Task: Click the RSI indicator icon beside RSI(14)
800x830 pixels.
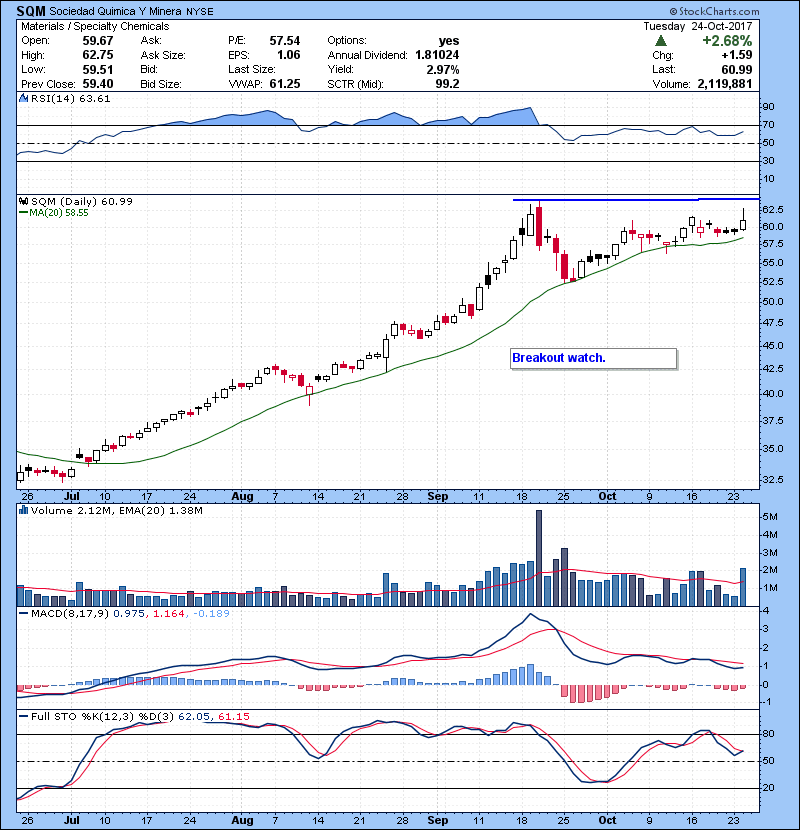Action: tap(24, 98)
